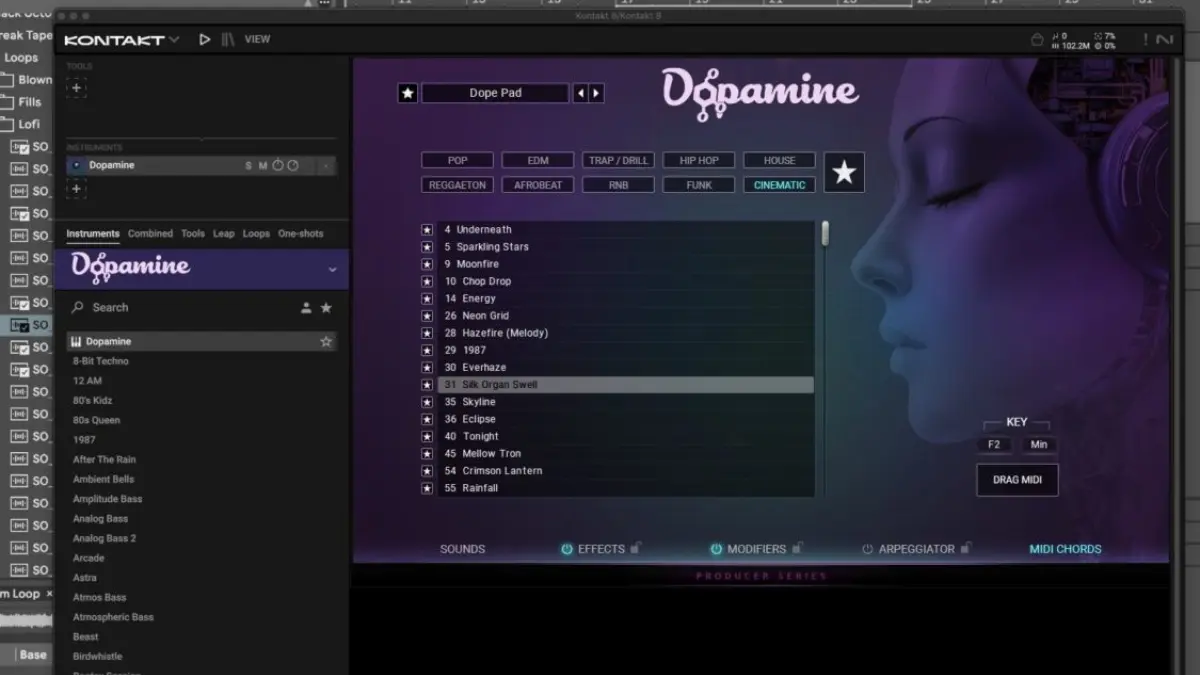Toggle the lock icon next to MODIFIERS
1200x675 pixels.
click(797, 548)
